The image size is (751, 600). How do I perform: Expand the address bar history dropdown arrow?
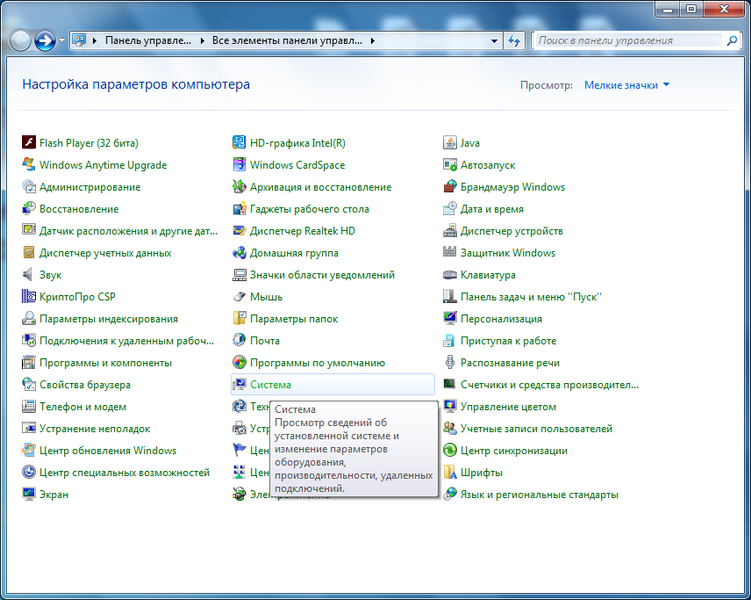tap(494, 41)
